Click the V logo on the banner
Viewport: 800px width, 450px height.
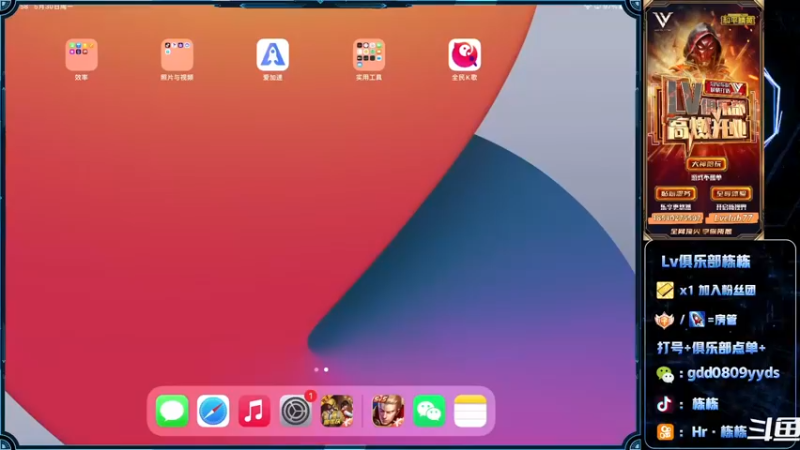[663, 20]
